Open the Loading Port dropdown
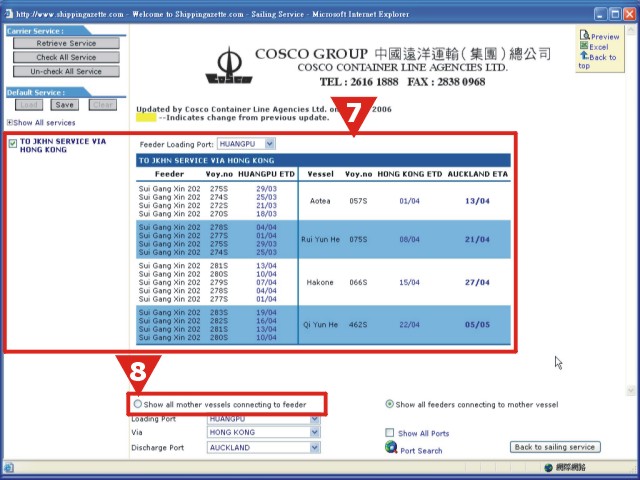Viewport: 640px width, 480px height. [x=314, y=419]
